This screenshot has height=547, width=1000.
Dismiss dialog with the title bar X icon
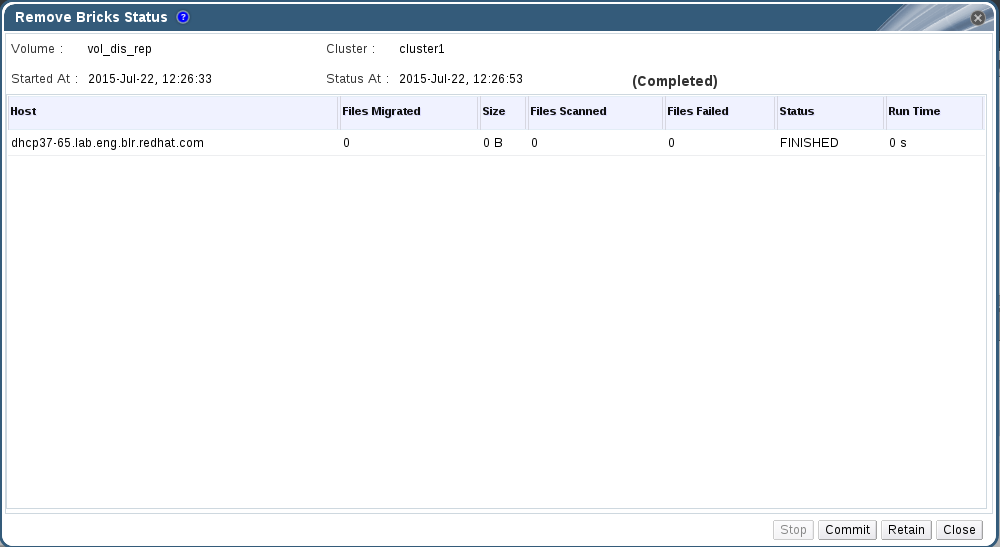(x=978, y=18)
